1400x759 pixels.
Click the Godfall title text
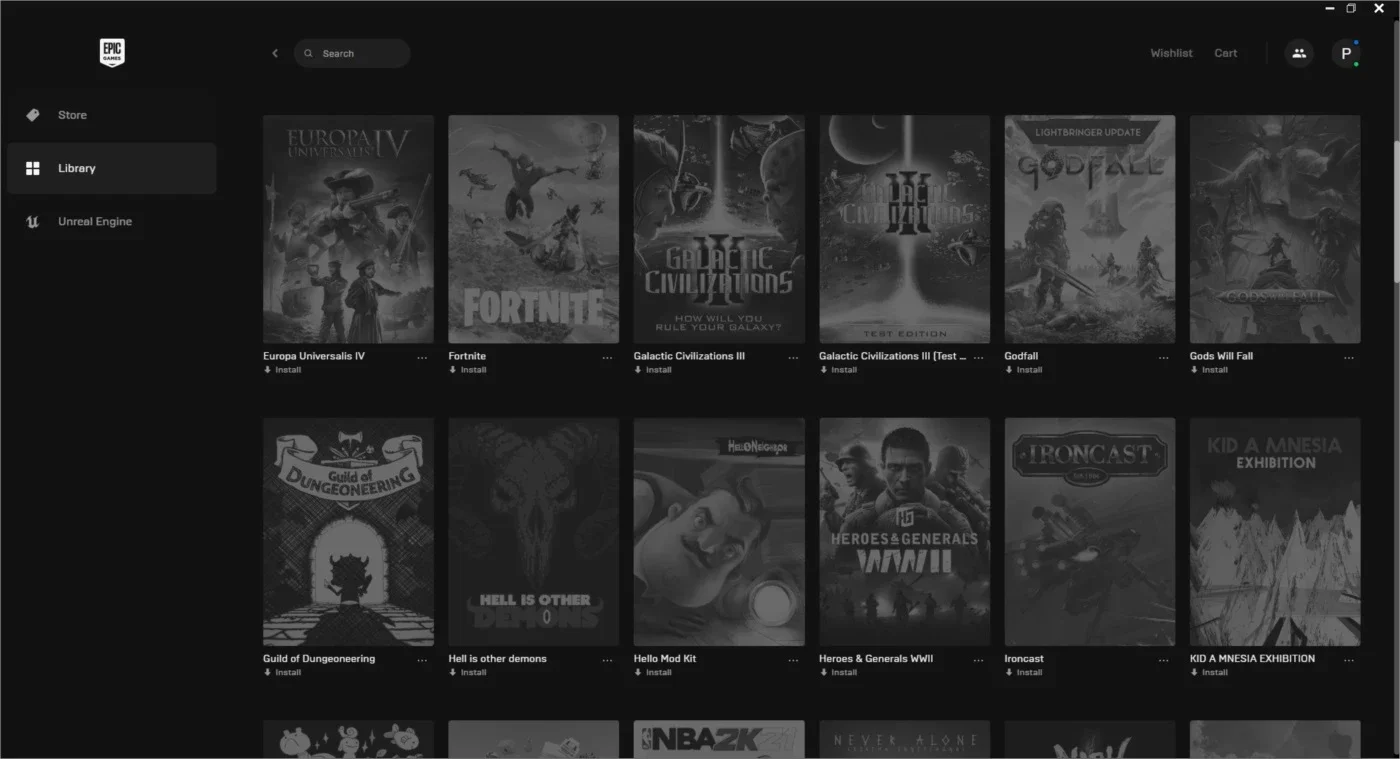[x=1023, y=356]
